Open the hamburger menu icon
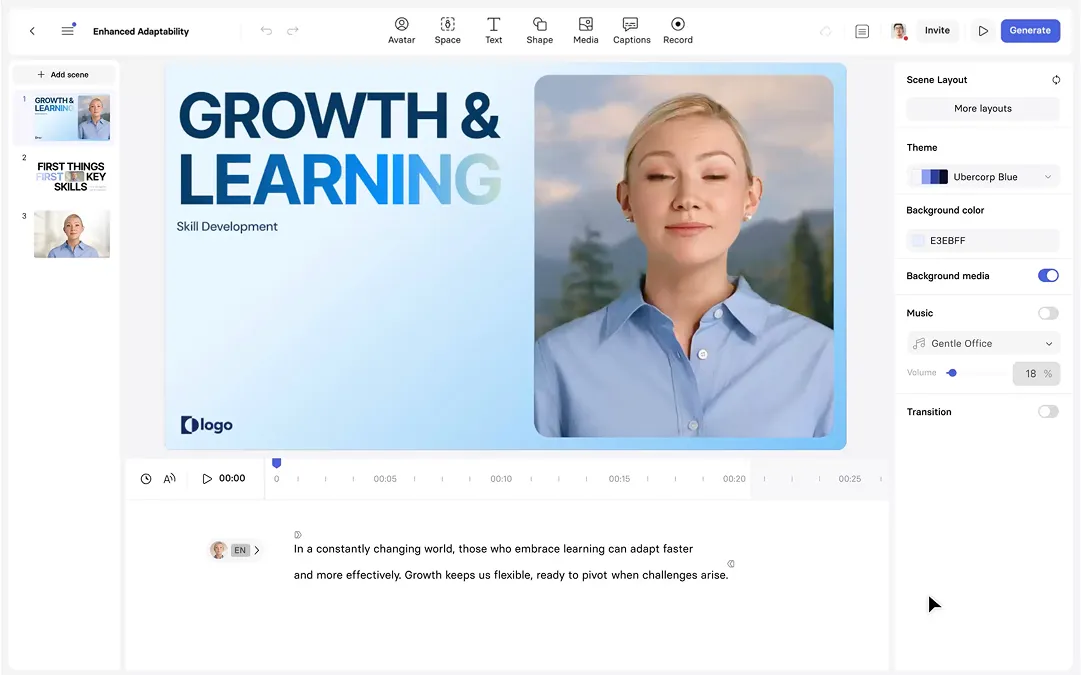The height and width of the screenshot is (675, 1081). [68, 31]
